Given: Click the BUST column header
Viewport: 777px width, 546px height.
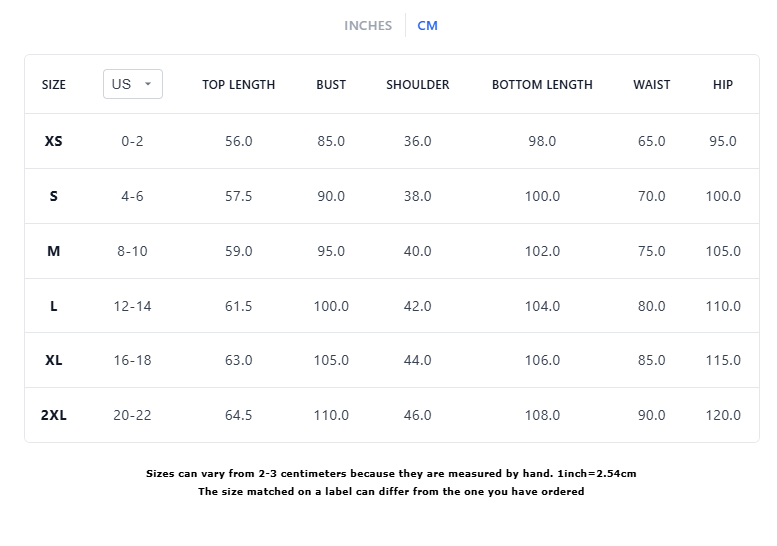Looking at the screenshot, I should (x=331, y=85).
